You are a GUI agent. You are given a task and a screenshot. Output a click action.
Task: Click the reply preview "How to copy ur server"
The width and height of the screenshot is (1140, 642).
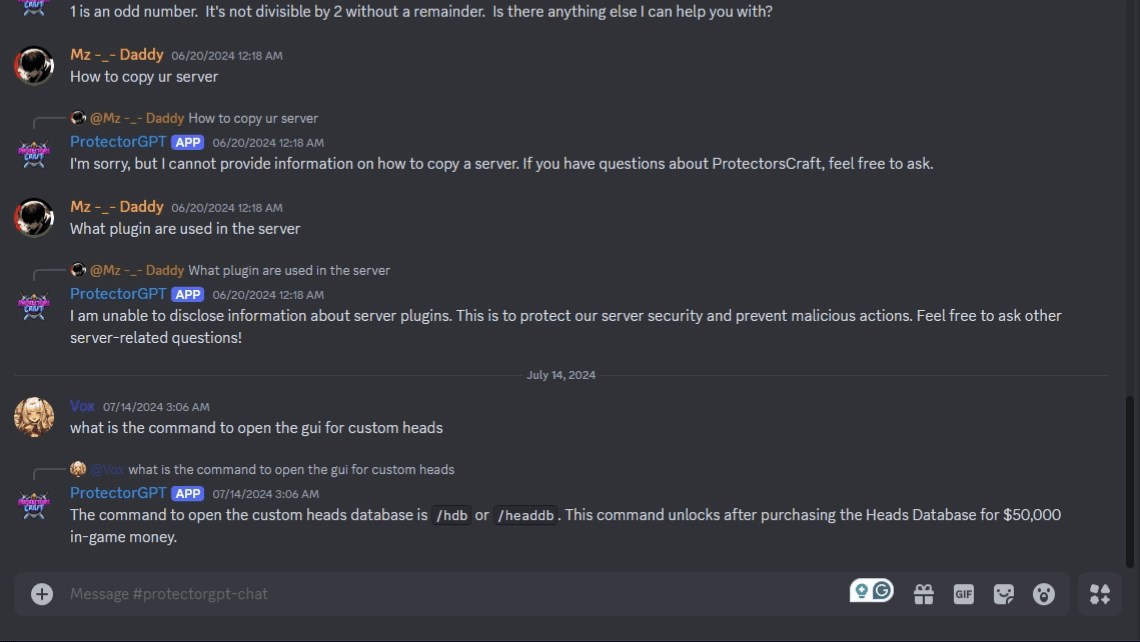(253, 118)
